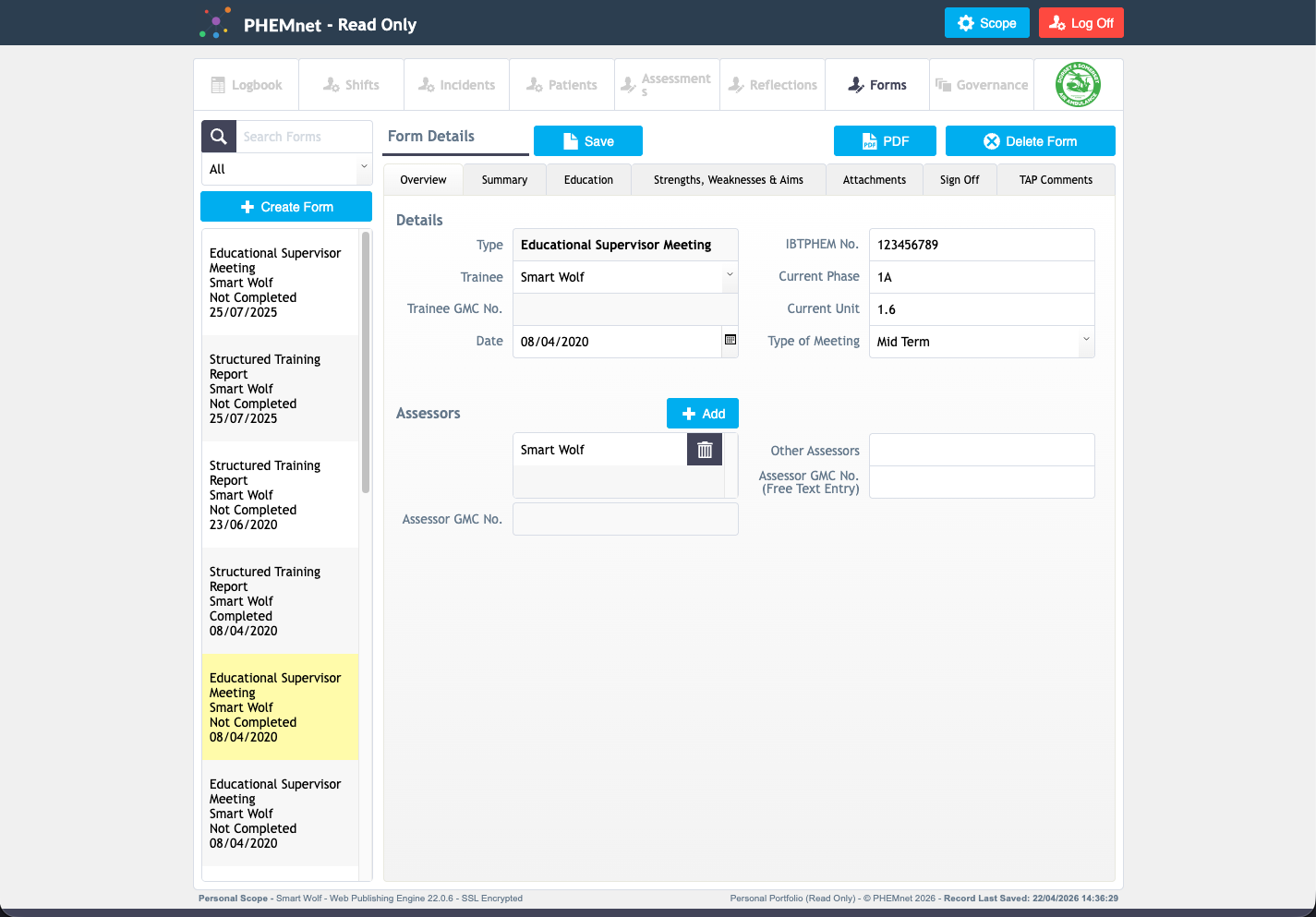1316x917 pixels.
Task: Click the Trainee GMC No. field
Action: point(625,309)
